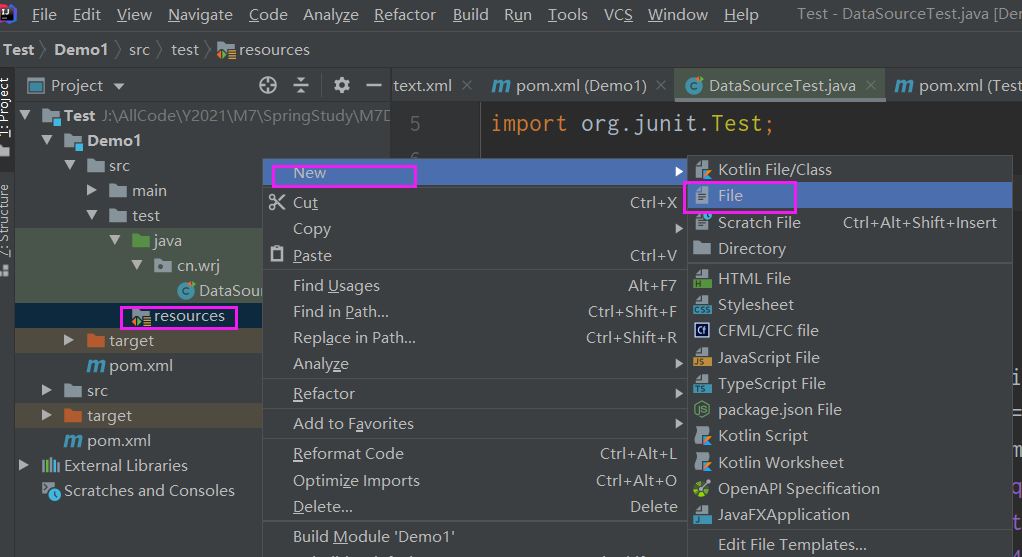This screenshot has width=1022, height=557.
Task: Click the JavaScript File icon
Action: (702, 357)
